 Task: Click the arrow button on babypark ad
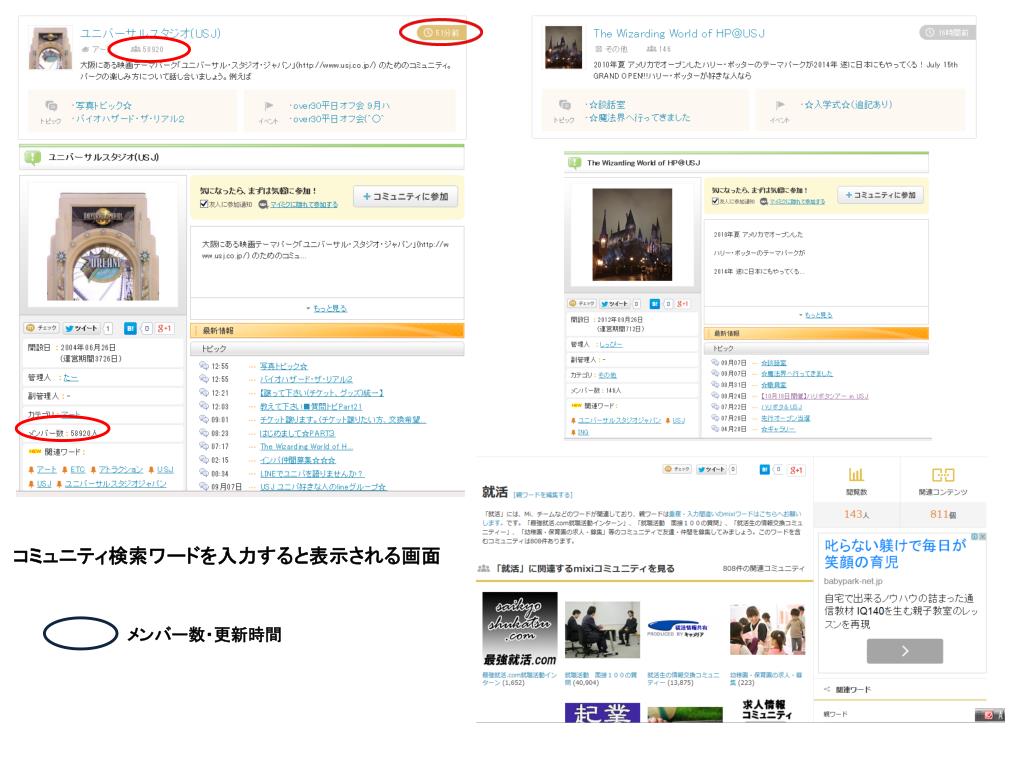pyautogui.click(x=904, y=651)
